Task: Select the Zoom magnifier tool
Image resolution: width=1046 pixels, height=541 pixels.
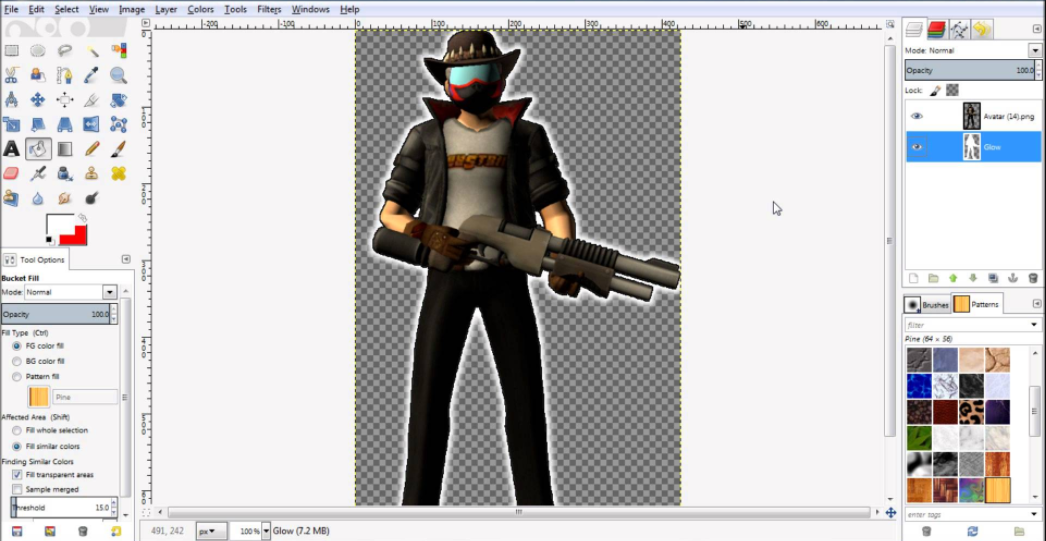Action: click(118, 75)
